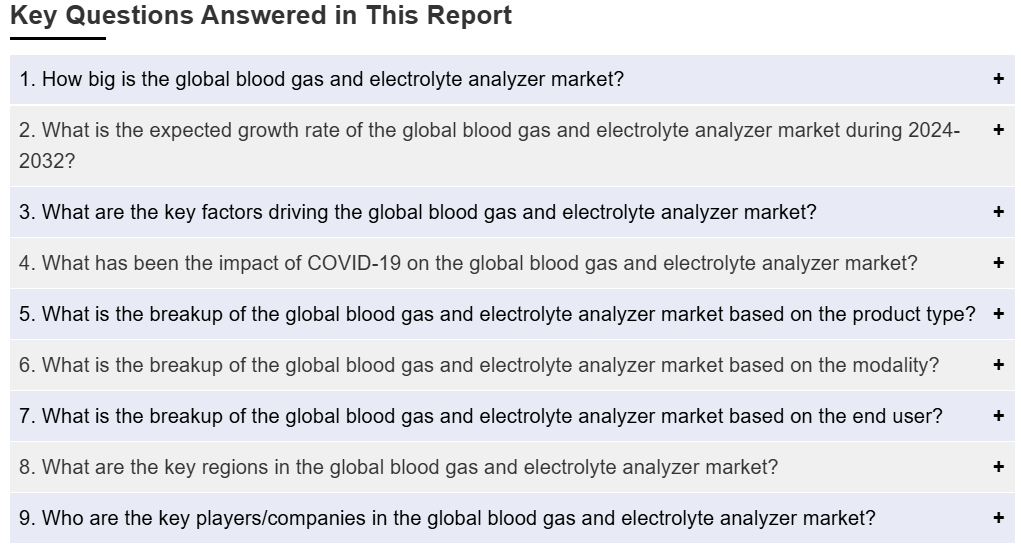Expand the impact of COVID-19 question row

[468, 263]
